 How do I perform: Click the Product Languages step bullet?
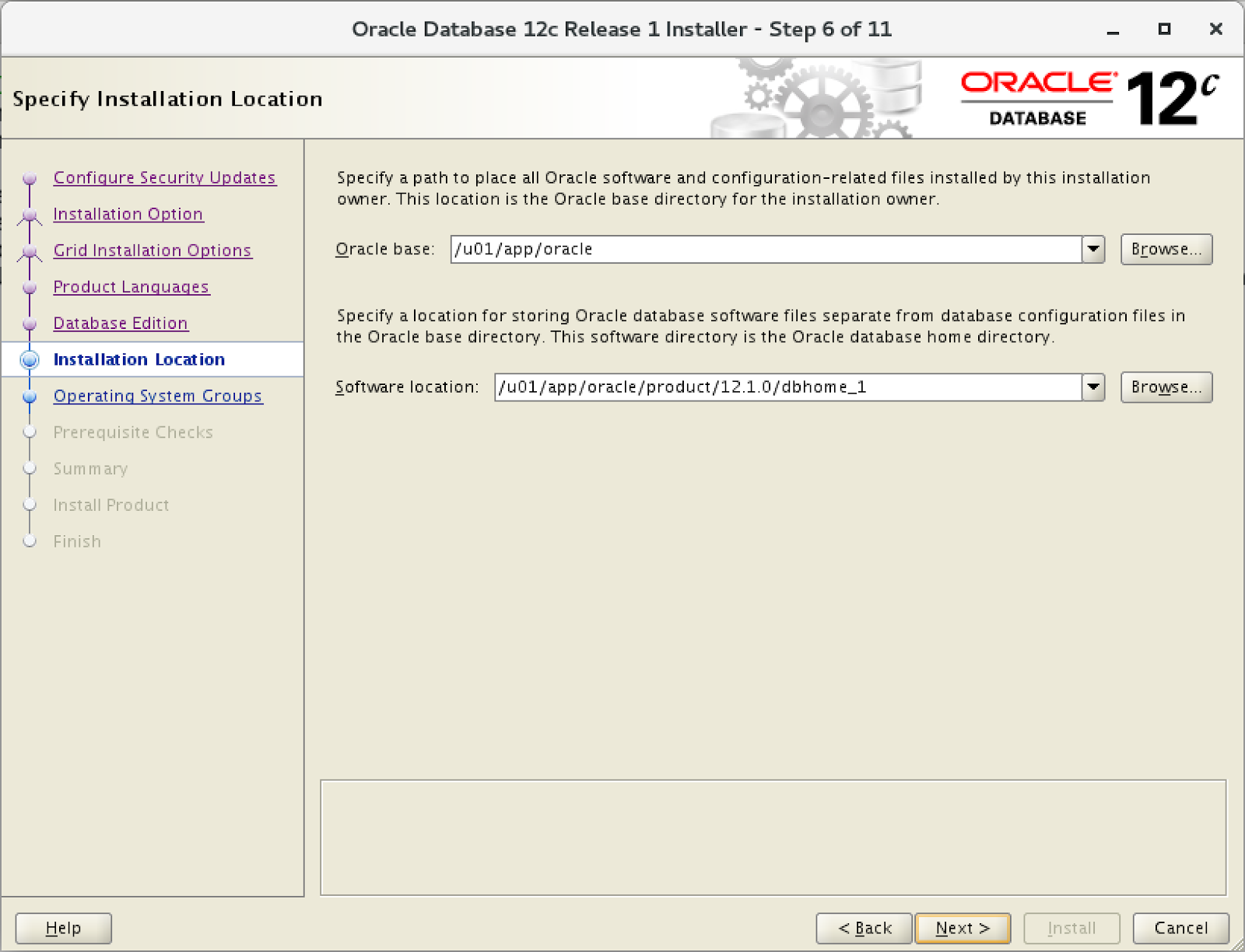30,288
